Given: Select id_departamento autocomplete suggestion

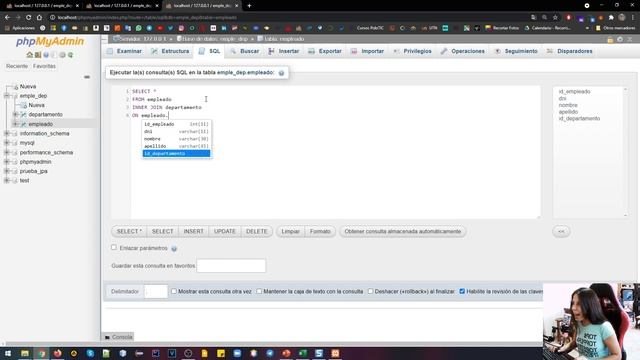Looking at the screenshot, I should 176,153.
